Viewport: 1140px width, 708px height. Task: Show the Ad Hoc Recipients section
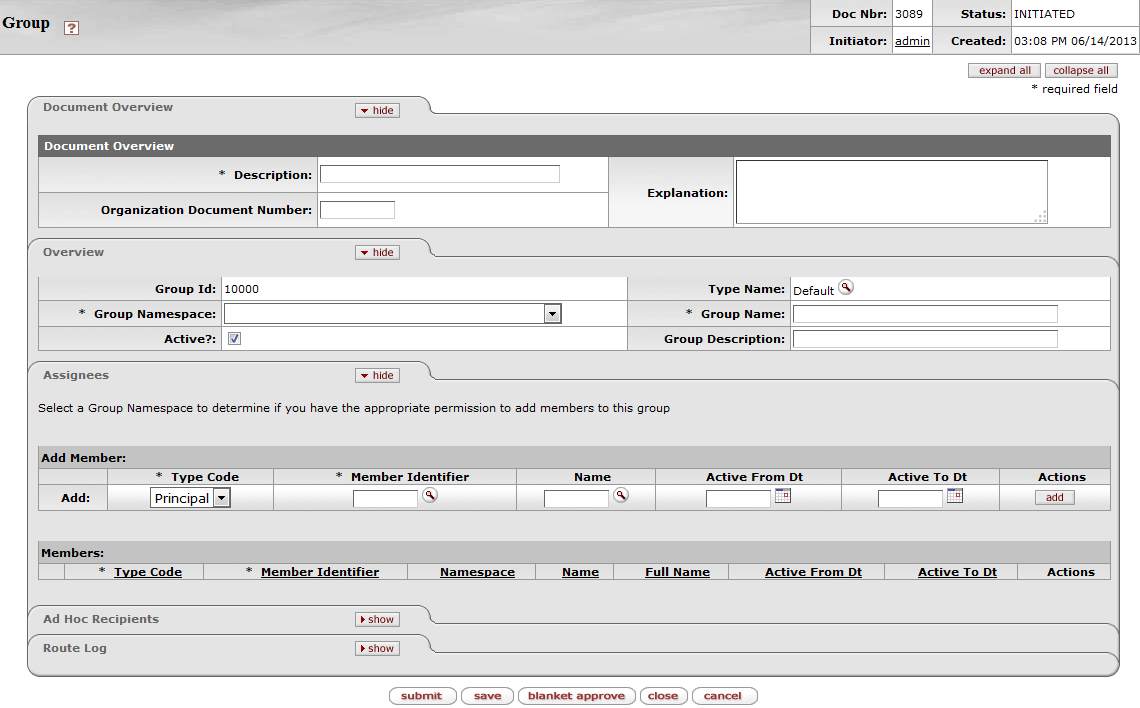(x=377, y=620)
